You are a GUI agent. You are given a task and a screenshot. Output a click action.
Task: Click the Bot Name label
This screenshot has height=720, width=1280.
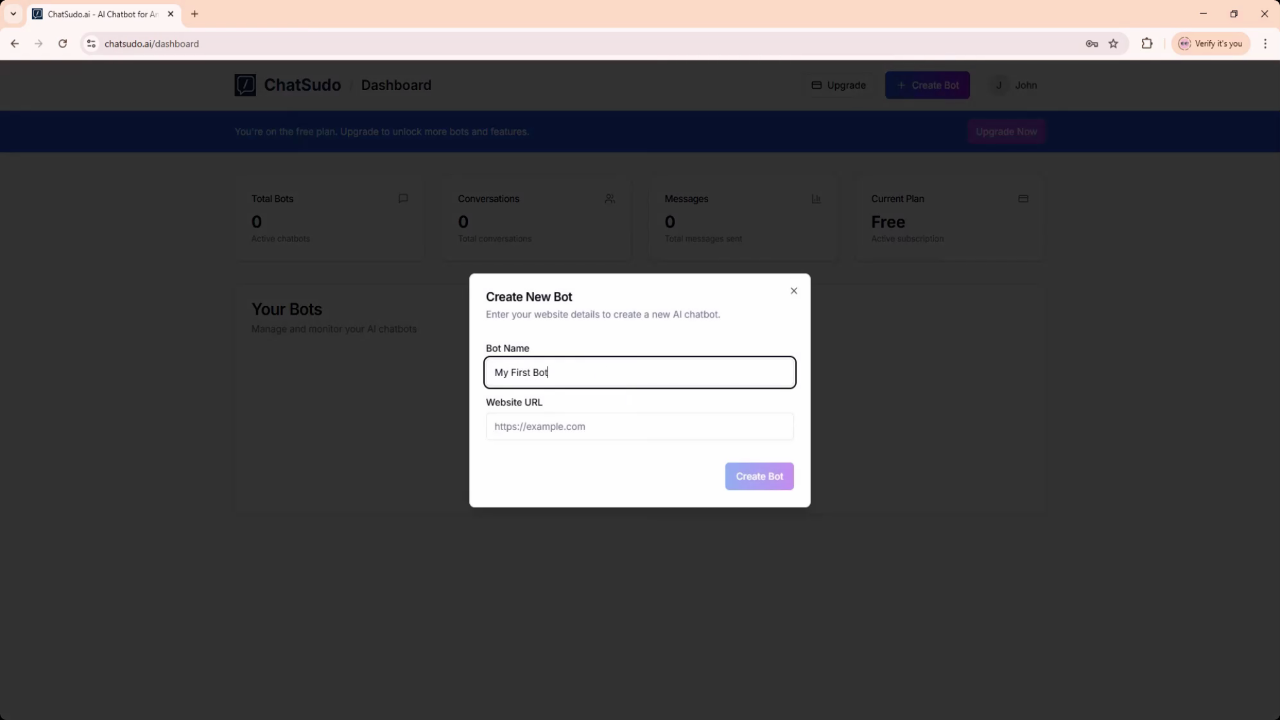(508, 348)
